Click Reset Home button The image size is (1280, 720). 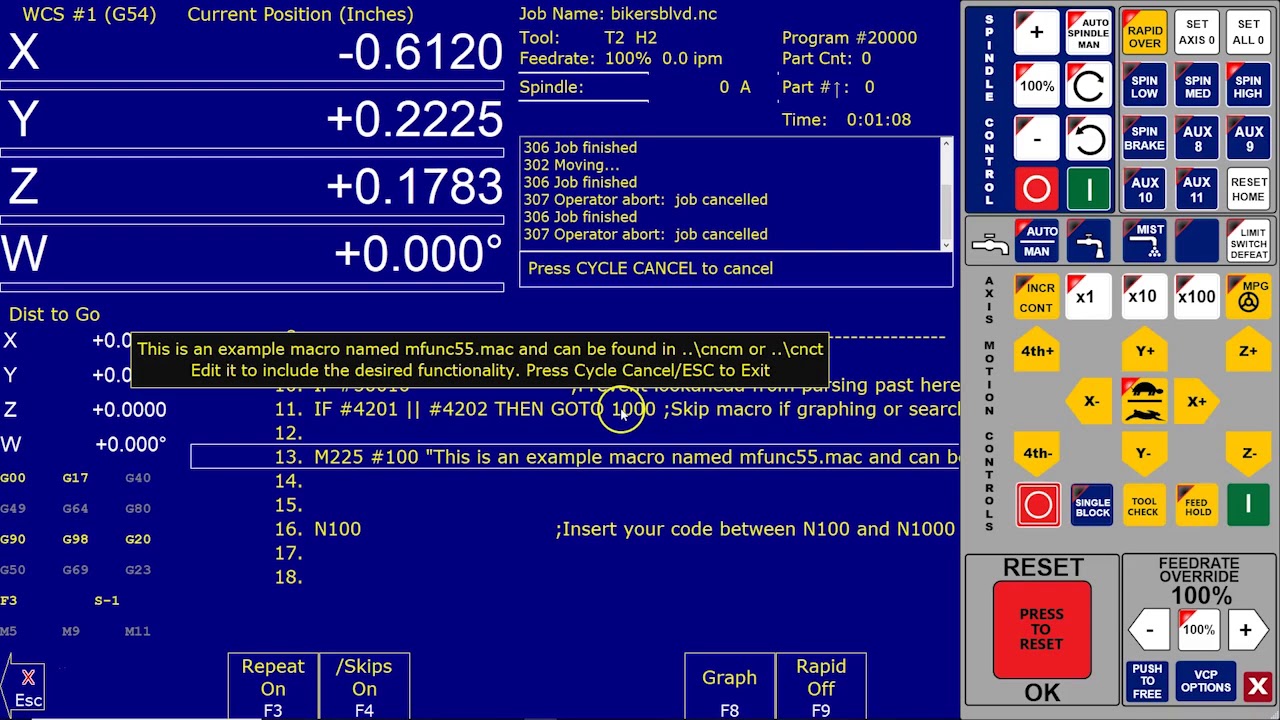1248,189
